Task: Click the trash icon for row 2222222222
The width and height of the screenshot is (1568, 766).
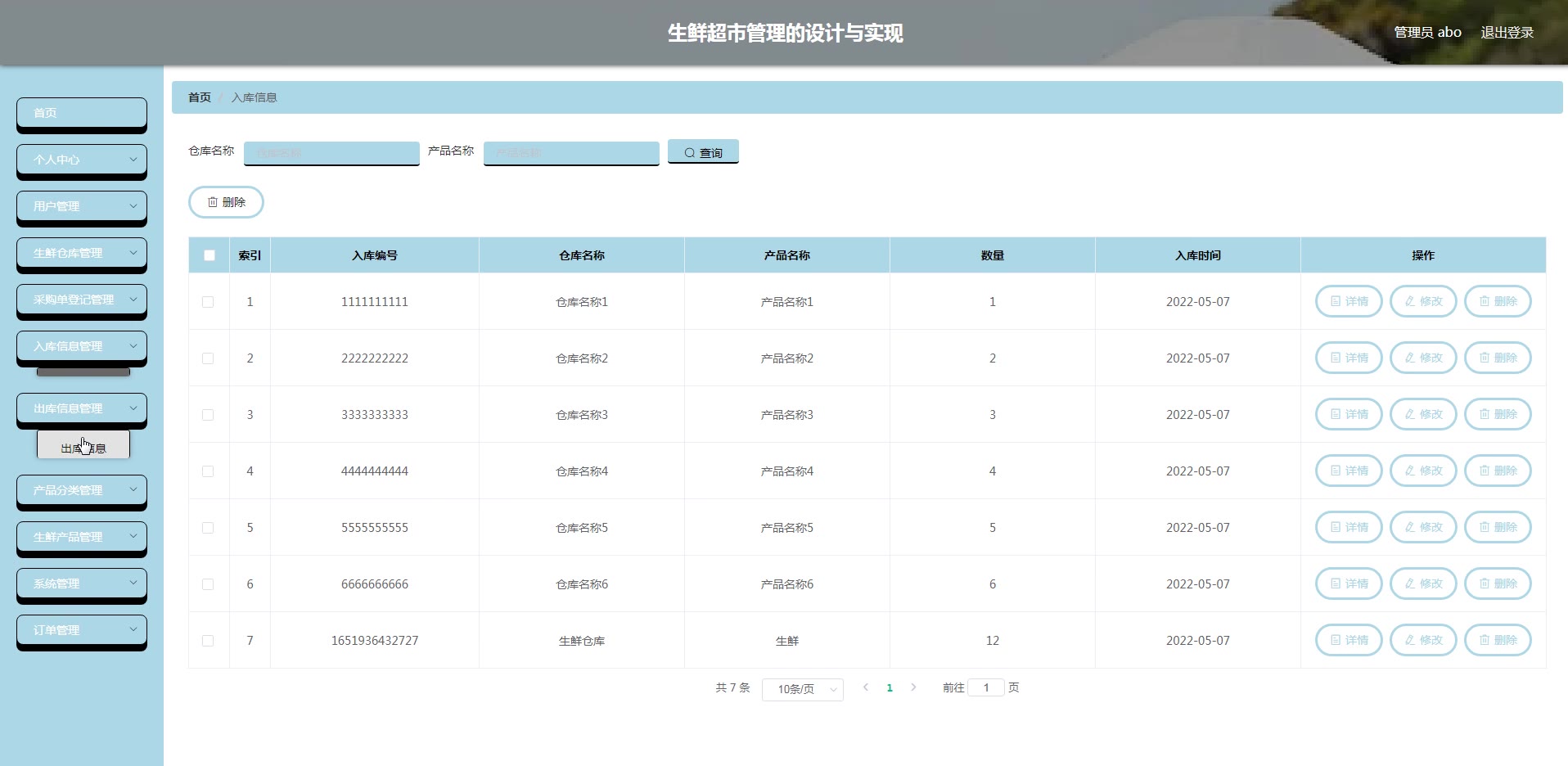Action: (x=1485, y=358)
